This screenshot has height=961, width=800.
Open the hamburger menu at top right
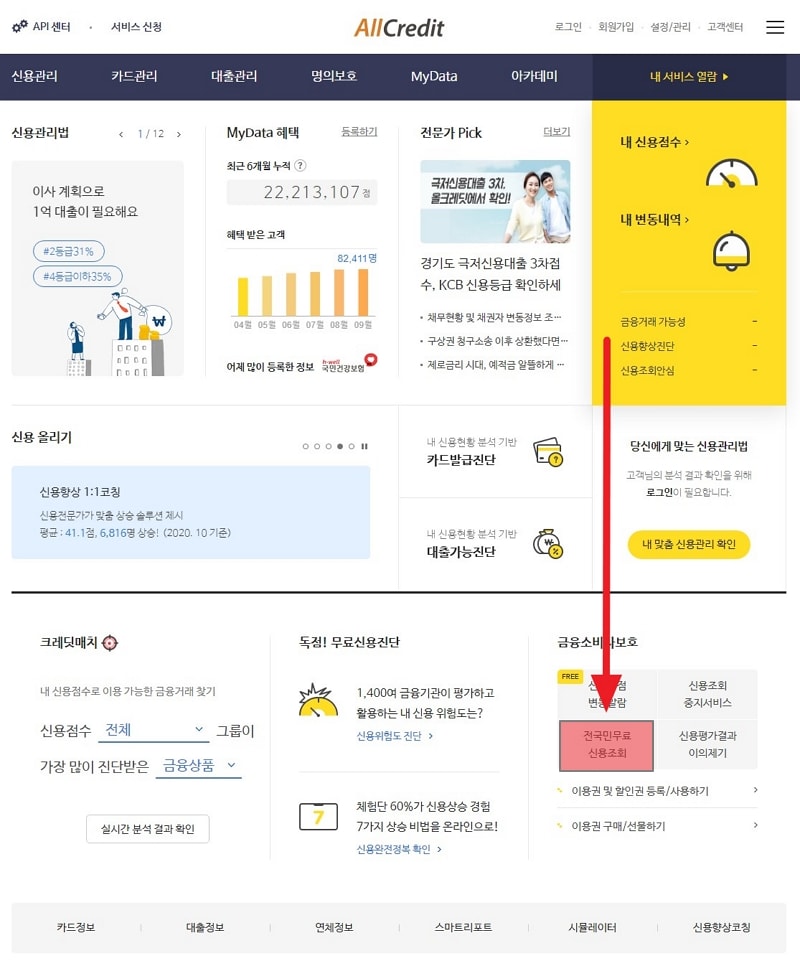click(777, 27)
